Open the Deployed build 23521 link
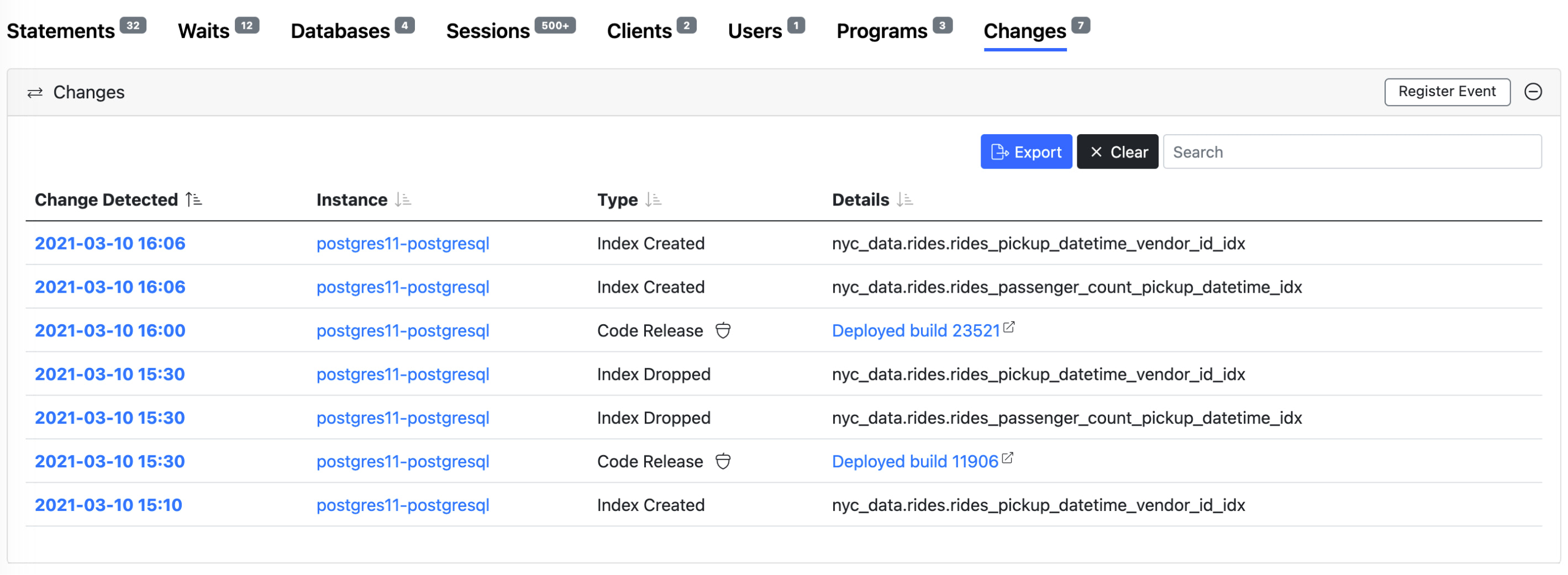 pyautogui.click(x=915, y=330)
